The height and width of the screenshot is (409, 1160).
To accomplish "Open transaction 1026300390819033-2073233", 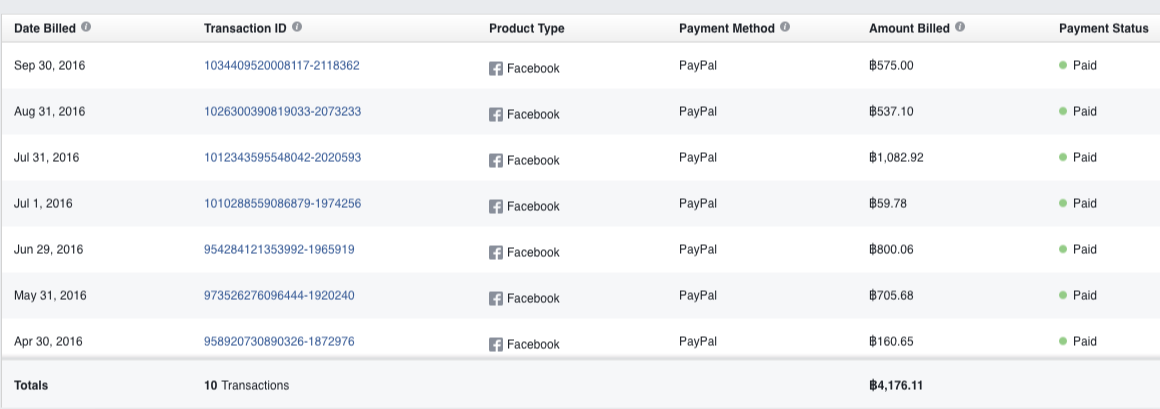I will 282,112.
